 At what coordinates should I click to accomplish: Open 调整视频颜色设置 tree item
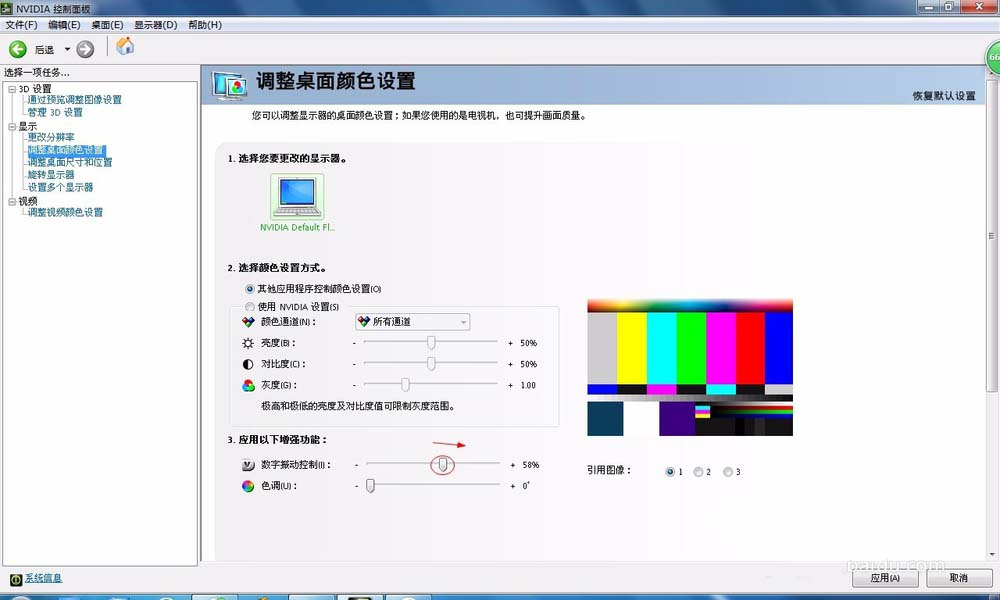[65, 212]
